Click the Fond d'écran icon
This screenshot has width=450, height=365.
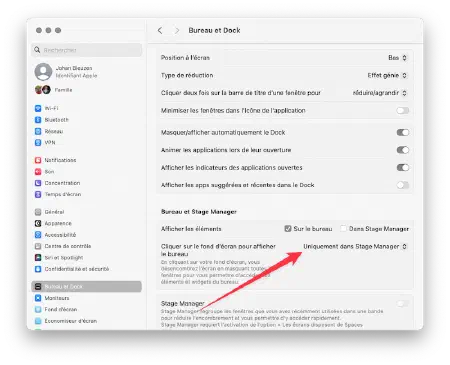tap(38, 309)
